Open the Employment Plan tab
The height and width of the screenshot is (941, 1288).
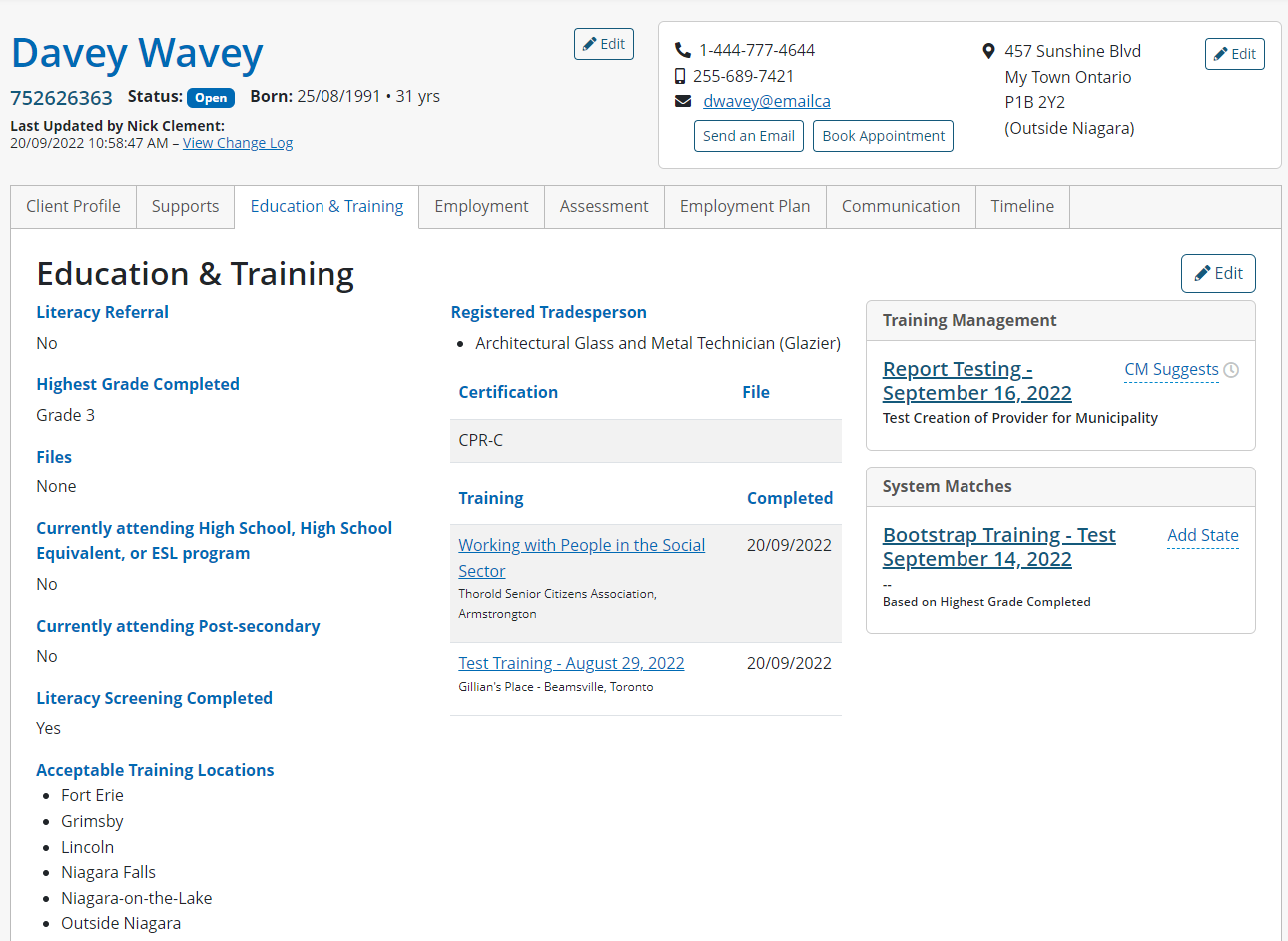[x=744, y=206]
